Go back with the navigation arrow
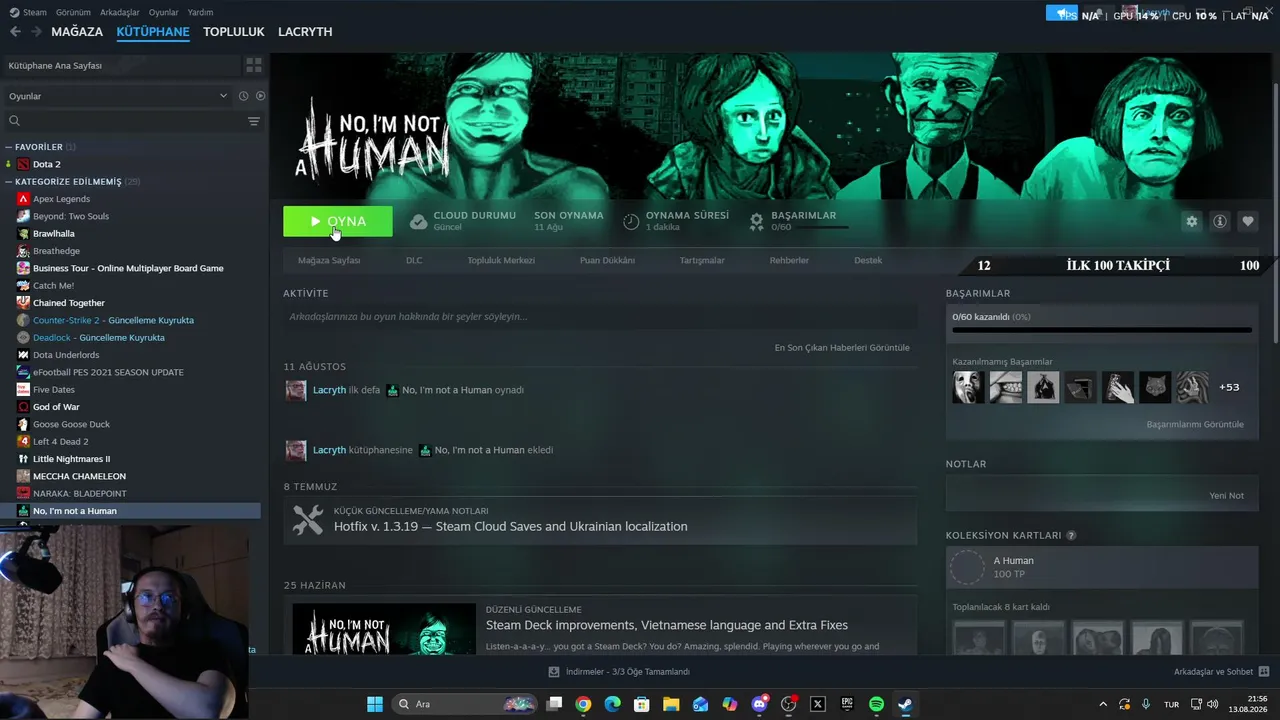 pos(15,32)
